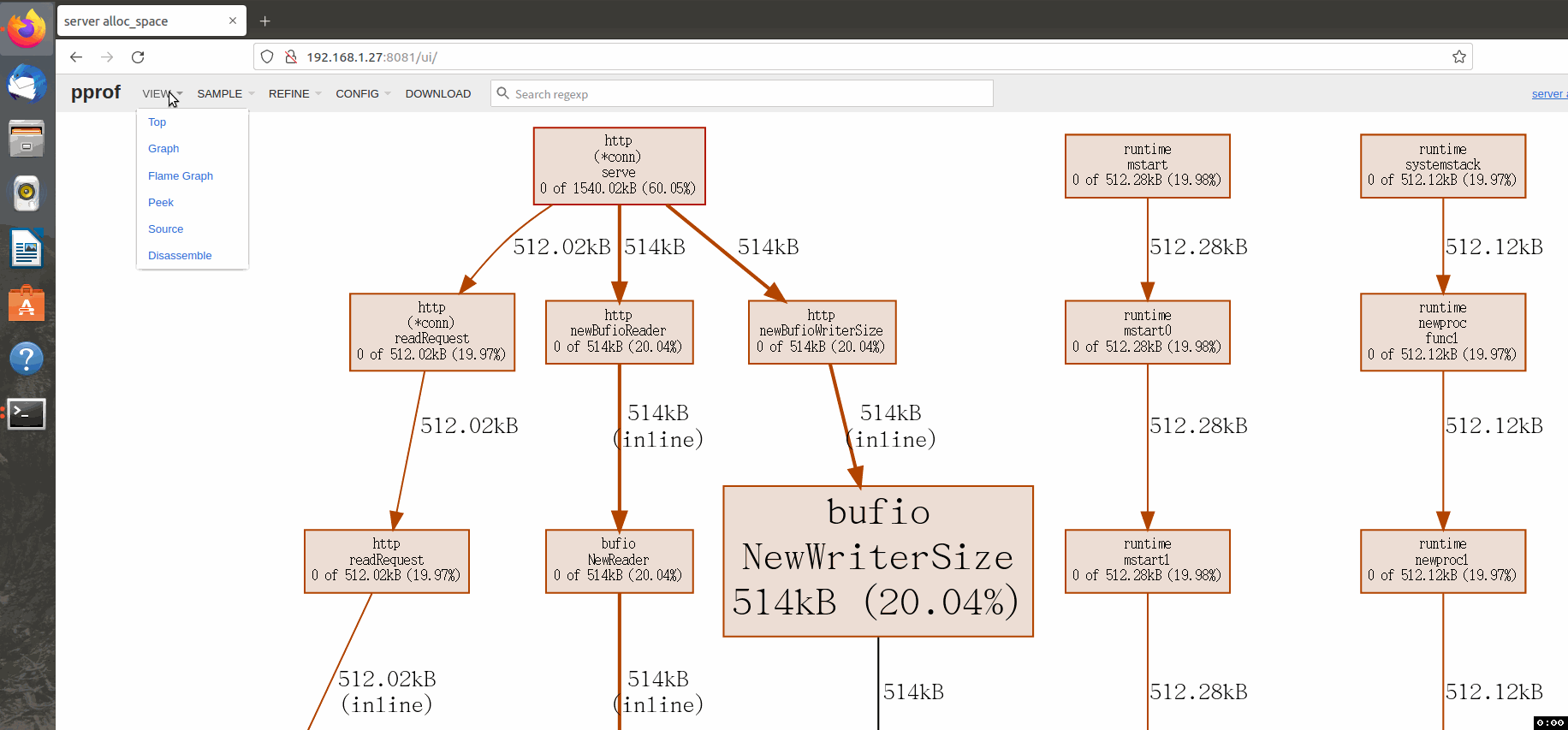Screen dimensions: 1568x730
Task: Close the server alloc_space tab
Action: 233,21
